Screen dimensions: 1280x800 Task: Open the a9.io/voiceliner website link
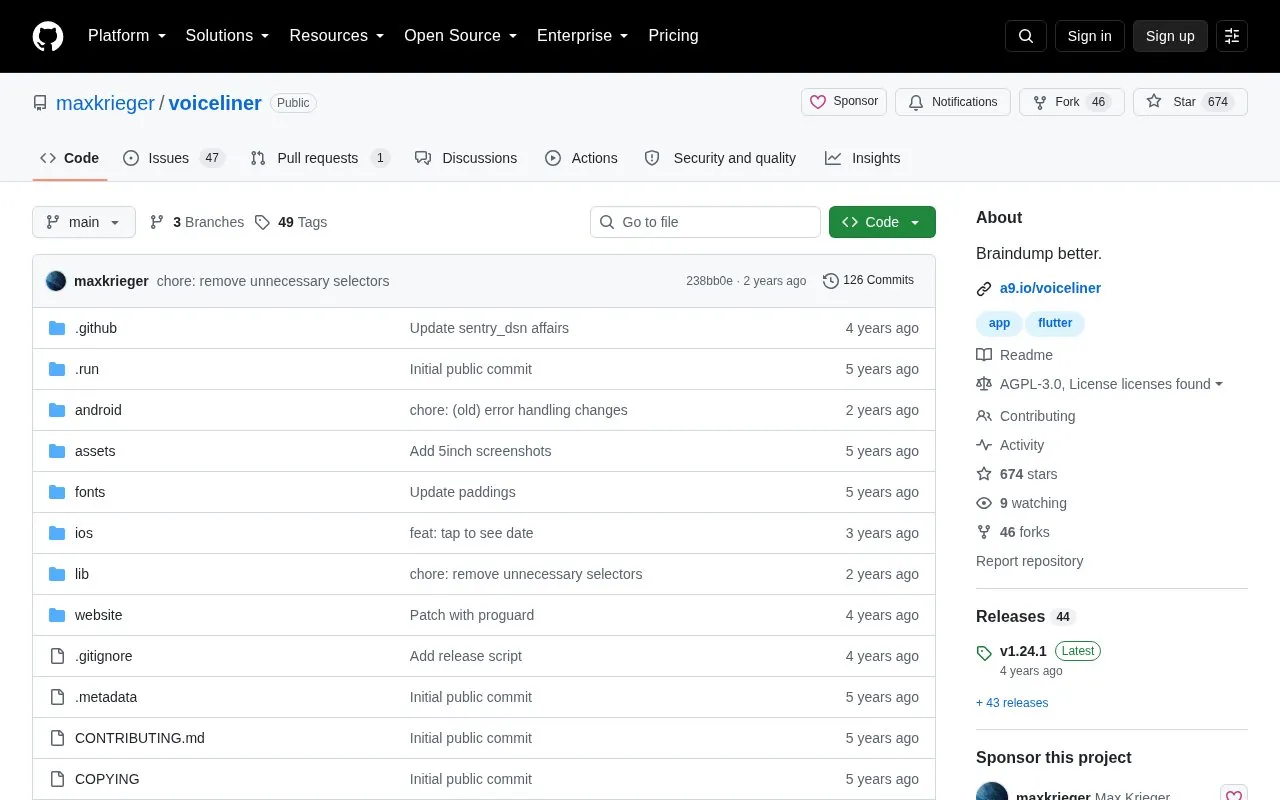click(x=1050, y=288)
